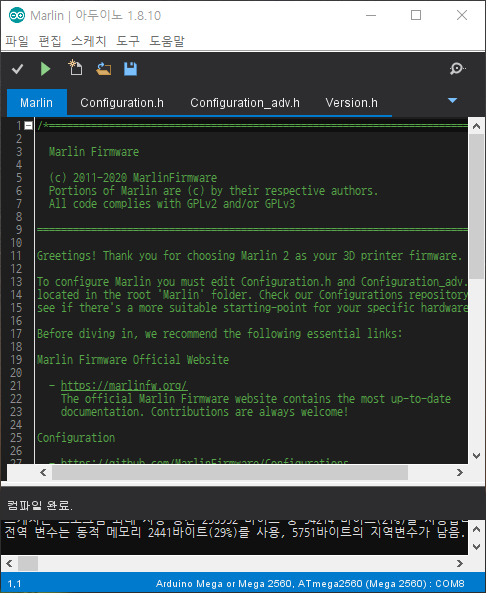
Task: Click the editor vertical scrollbar down arrow
Action: coord(476,456)
